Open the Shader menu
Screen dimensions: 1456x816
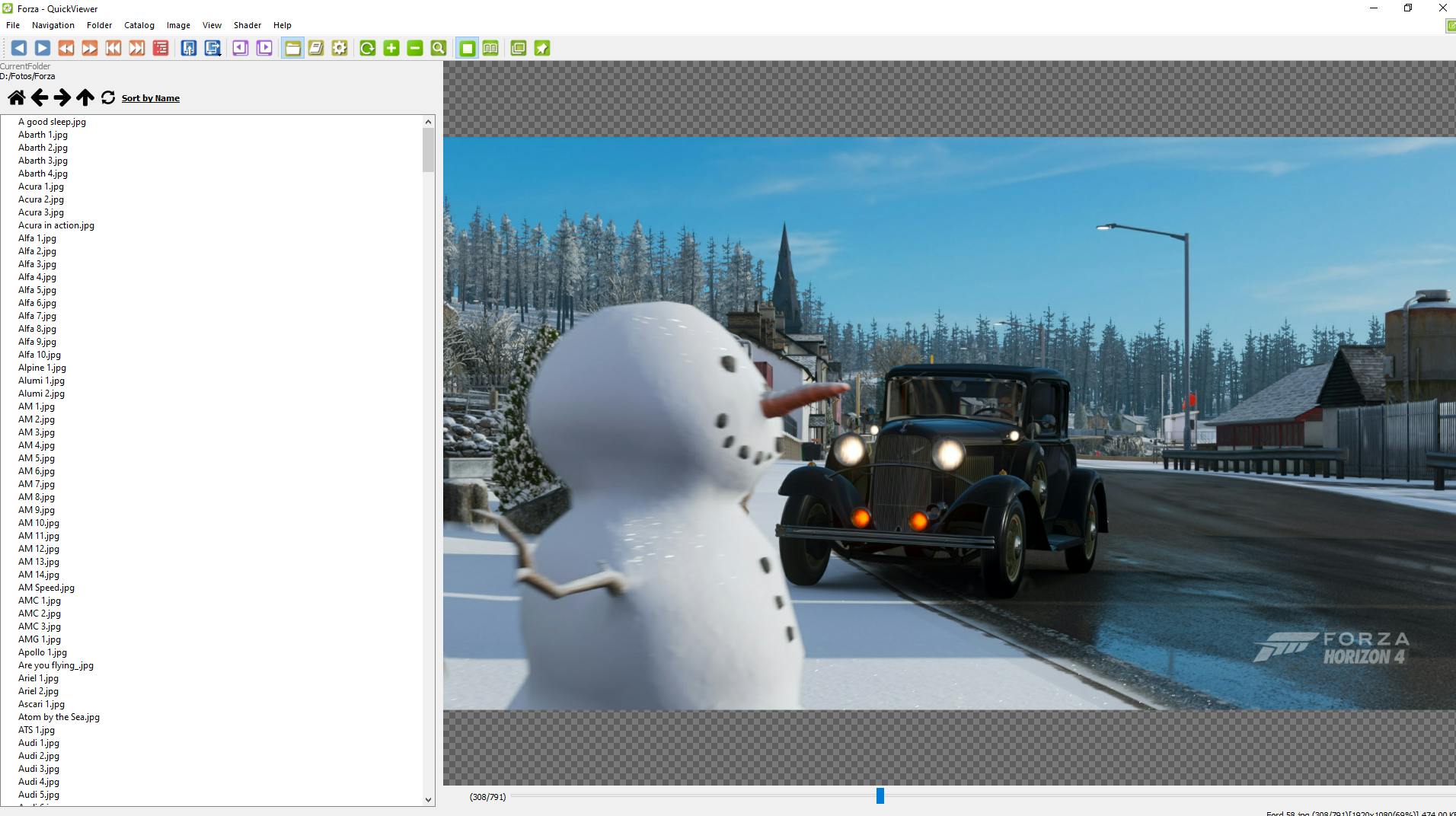pos(247,25)
